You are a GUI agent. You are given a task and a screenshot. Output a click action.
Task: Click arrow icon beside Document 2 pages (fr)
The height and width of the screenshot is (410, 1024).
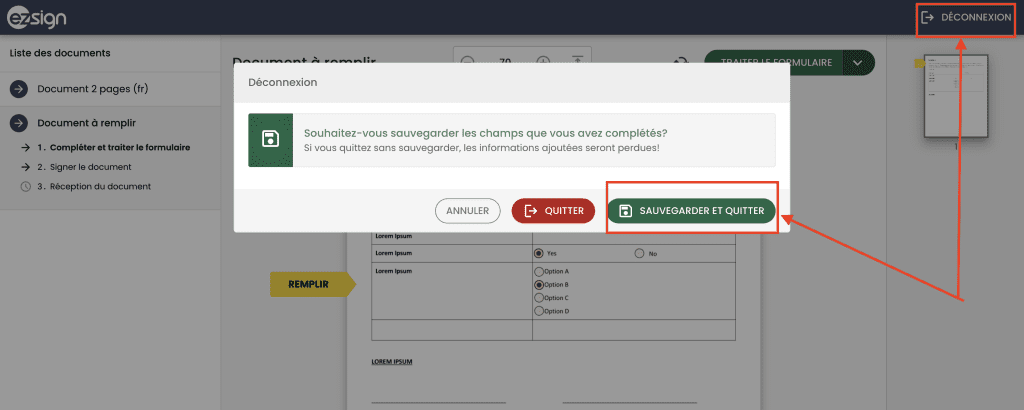click(19, 89)
